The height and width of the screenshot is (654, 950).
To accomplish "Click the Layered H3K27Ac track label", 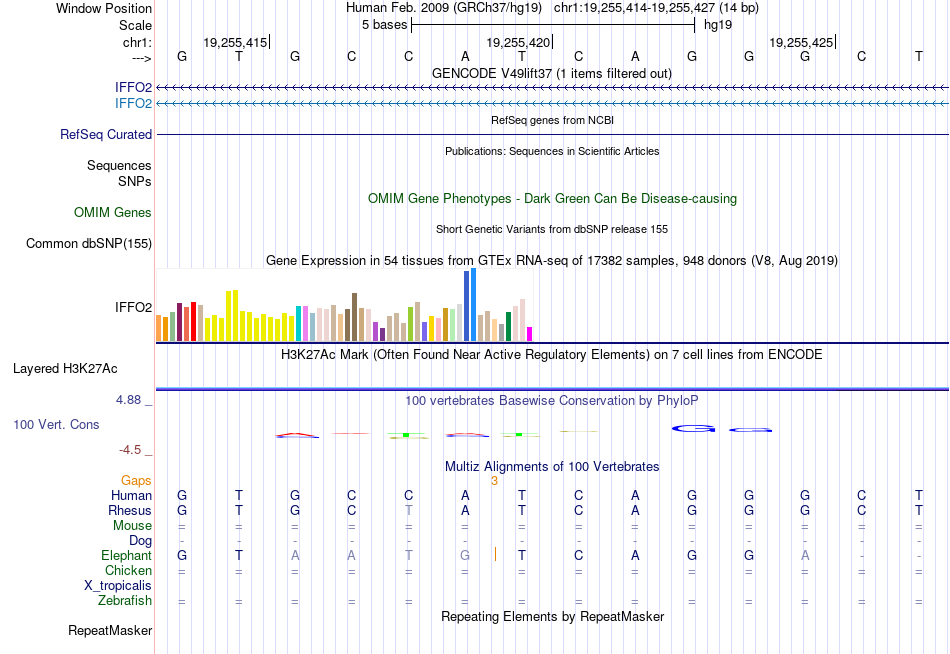I will tap(65, 369).
